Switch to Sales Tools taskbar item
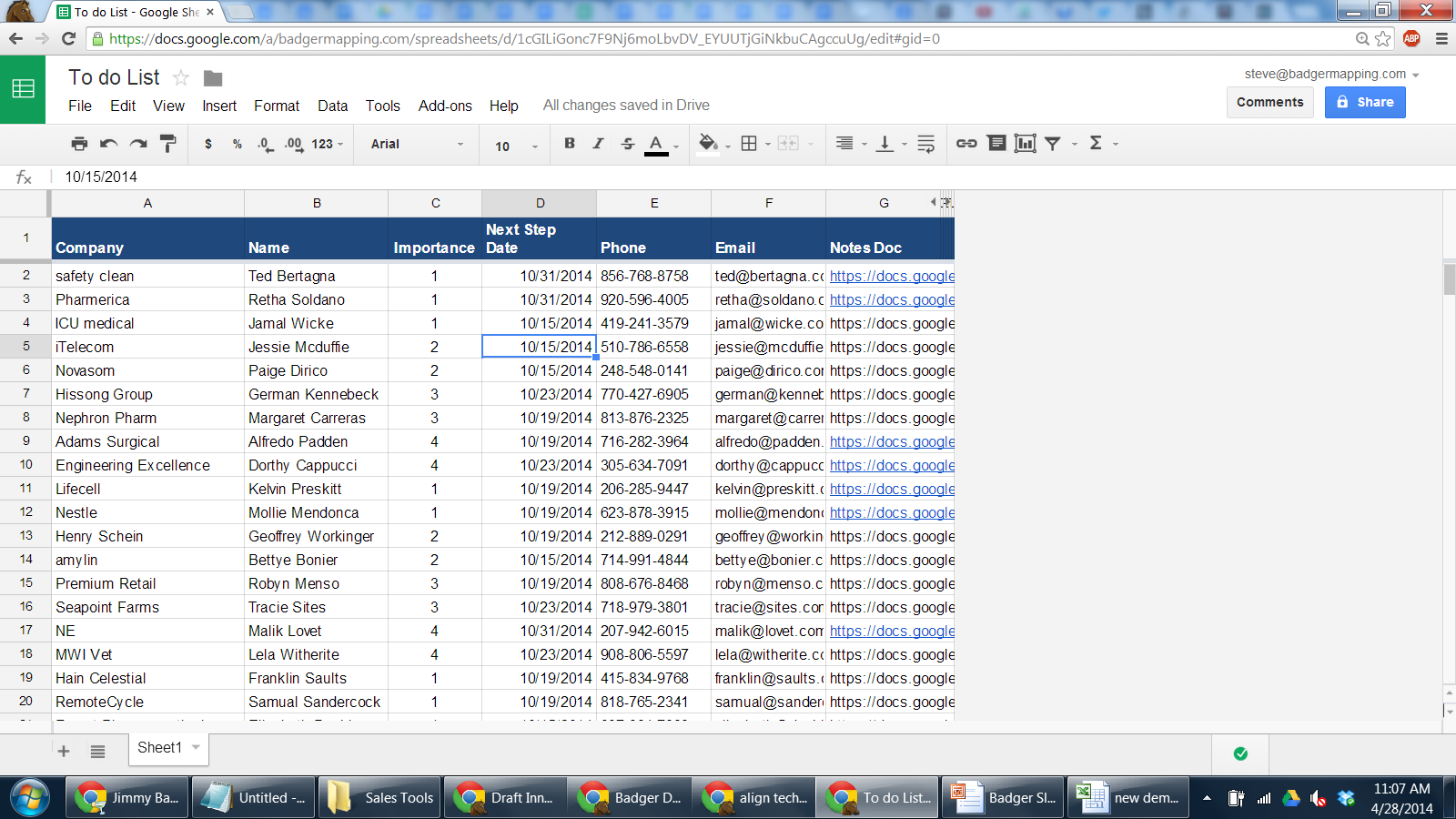Viewport: 1456px width, 819px height. coord(379,797)
